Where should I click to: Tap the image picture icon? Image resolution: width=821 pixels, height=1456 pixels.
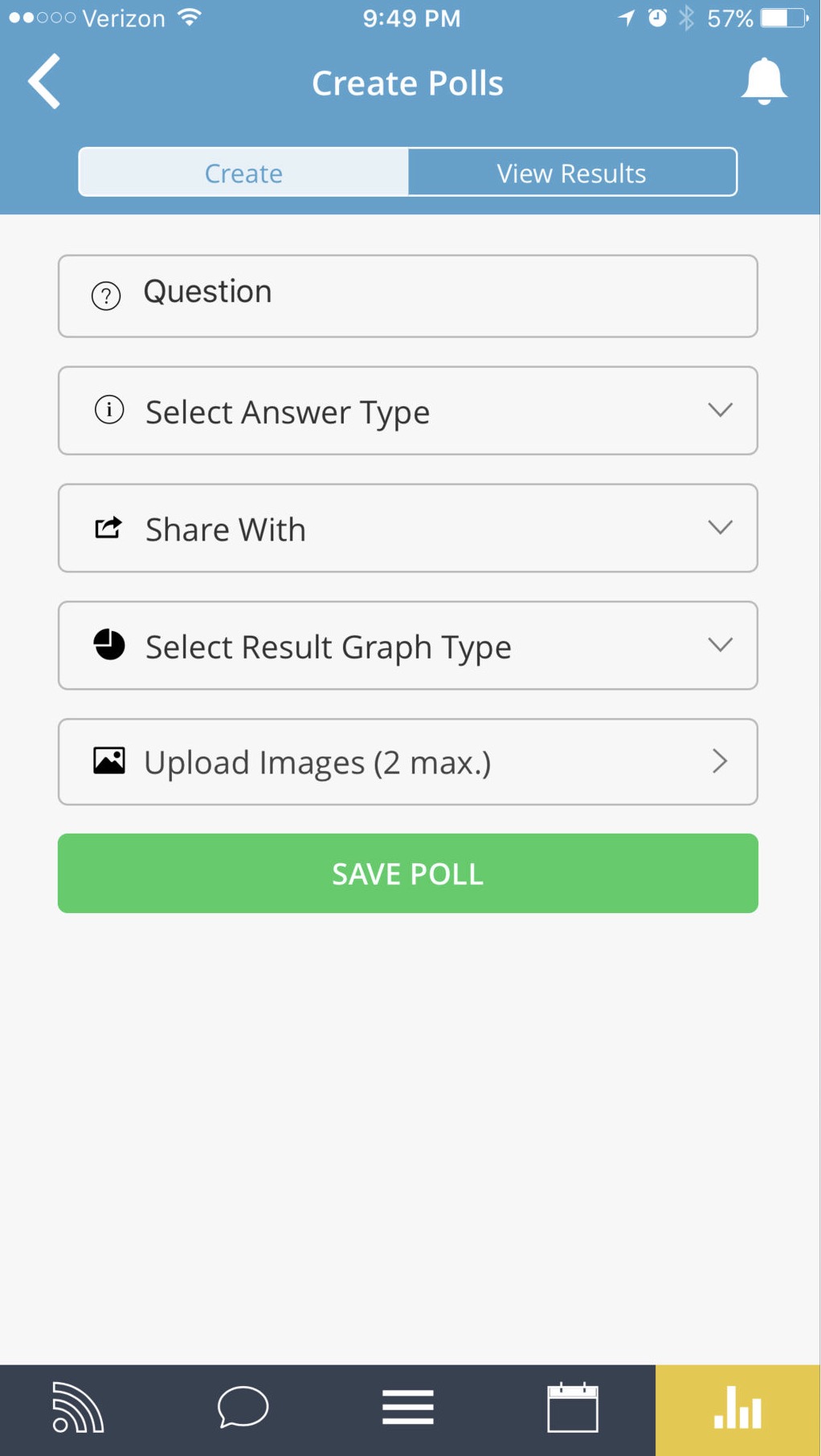tap(109, 761)
